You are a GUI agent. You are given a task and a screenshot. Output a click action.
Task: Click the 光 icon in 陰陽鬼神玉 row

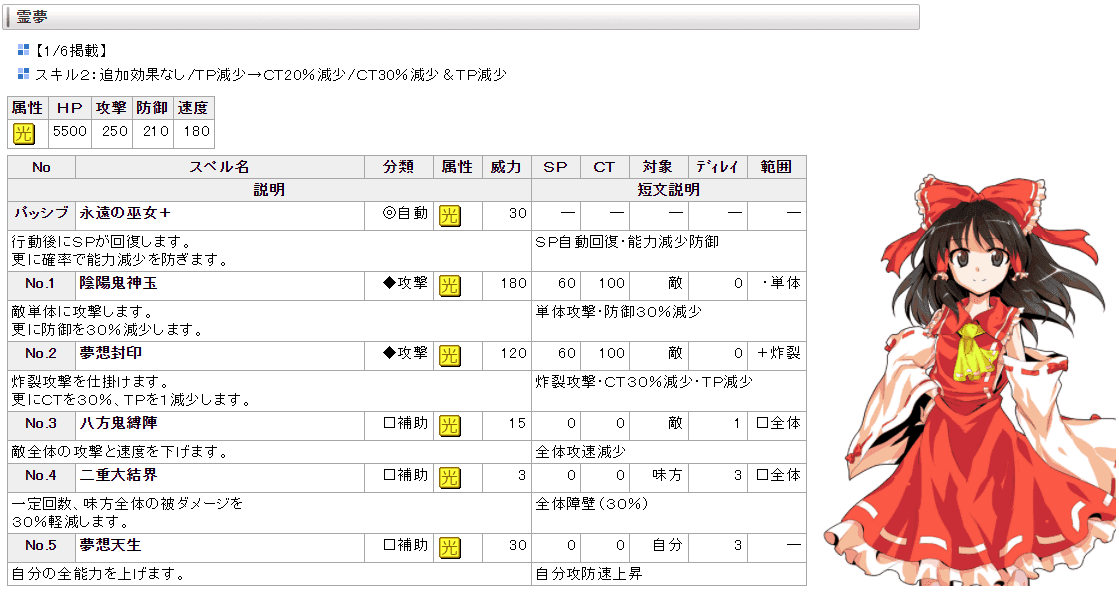pyautogui.click(x=450, y=285)
